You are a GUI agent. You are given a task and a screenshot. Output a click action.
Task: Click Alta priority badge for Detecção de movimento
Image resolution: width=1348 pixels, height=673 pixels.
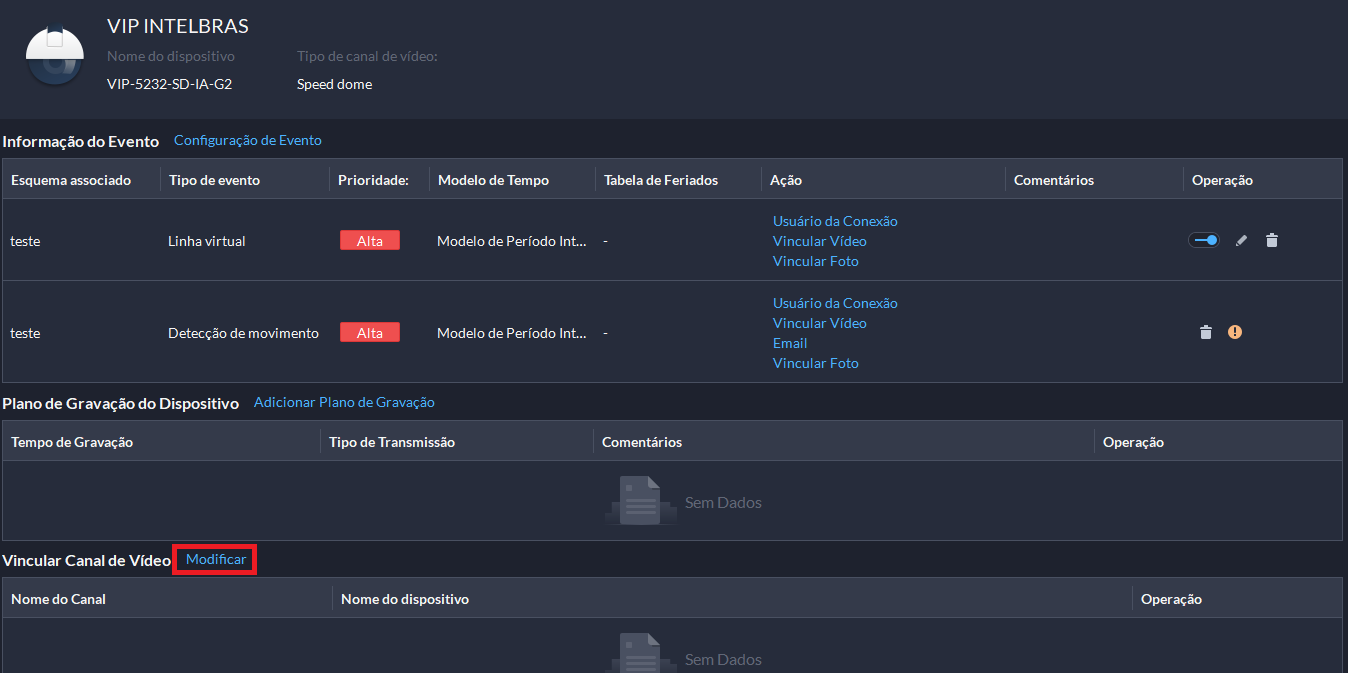coord(370,332)
